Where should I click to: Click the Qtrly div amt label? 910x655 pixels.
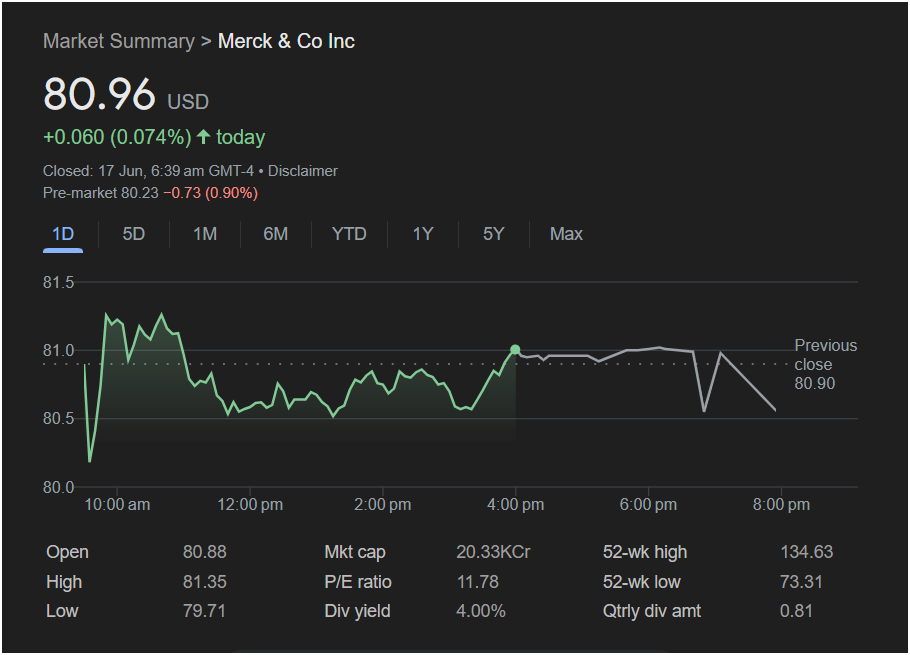[652, 611]
